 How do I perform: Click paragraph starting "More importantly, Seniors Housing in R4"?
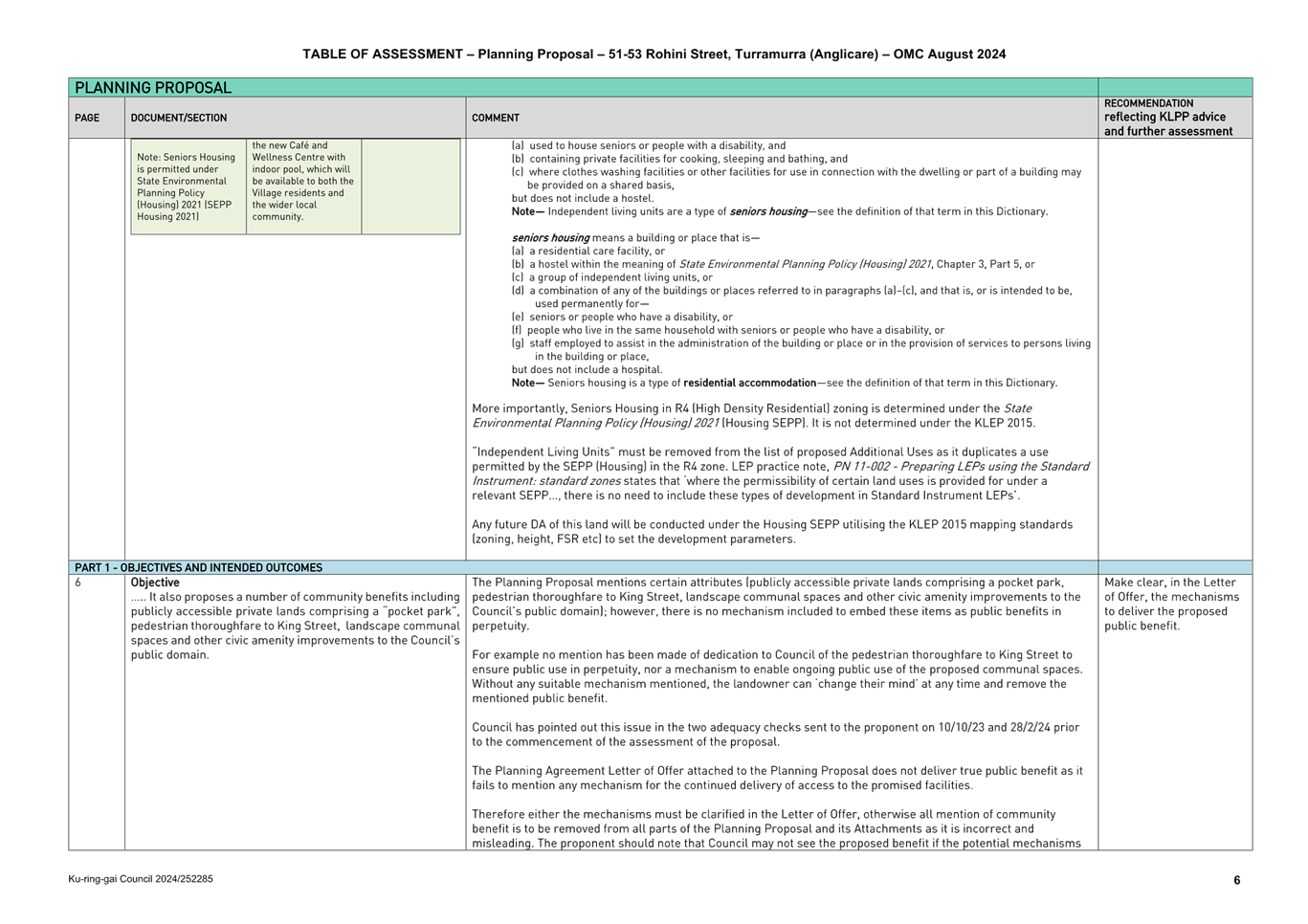tap(754, 415)
